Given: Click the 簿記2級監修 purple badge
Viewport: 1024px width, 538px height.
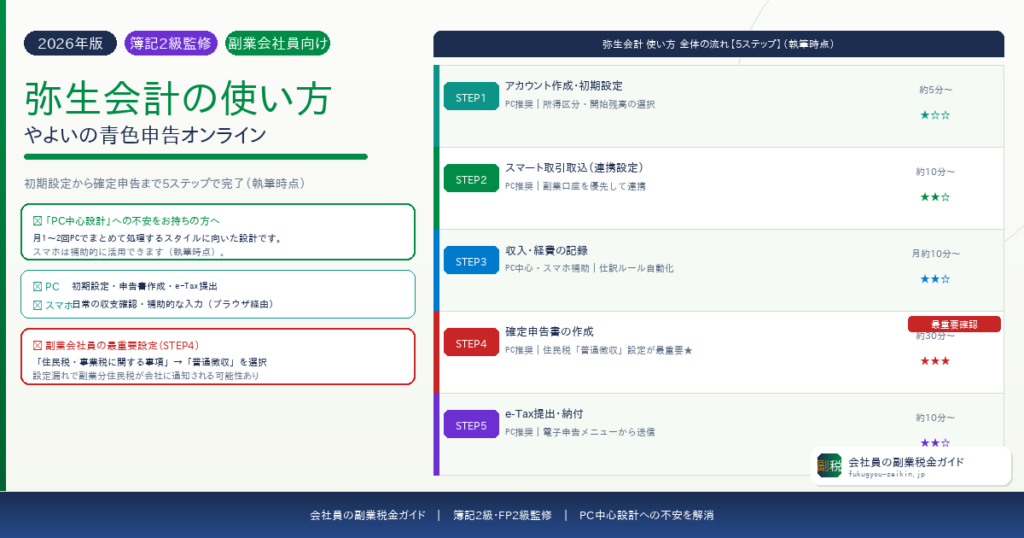Looking at the screenshot, I should [170, 44].
